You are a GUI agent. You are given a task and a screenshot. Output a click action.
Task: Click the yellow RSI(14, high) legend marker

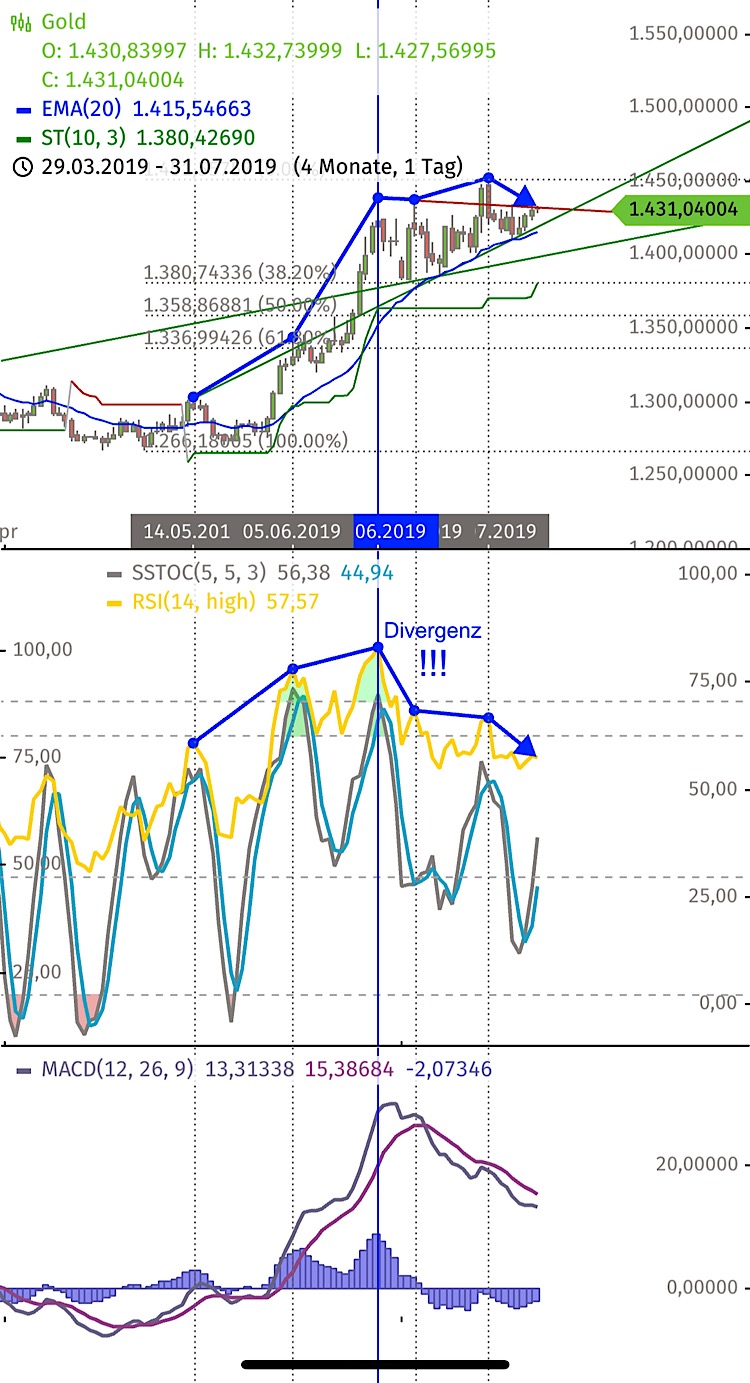[113, 601]
